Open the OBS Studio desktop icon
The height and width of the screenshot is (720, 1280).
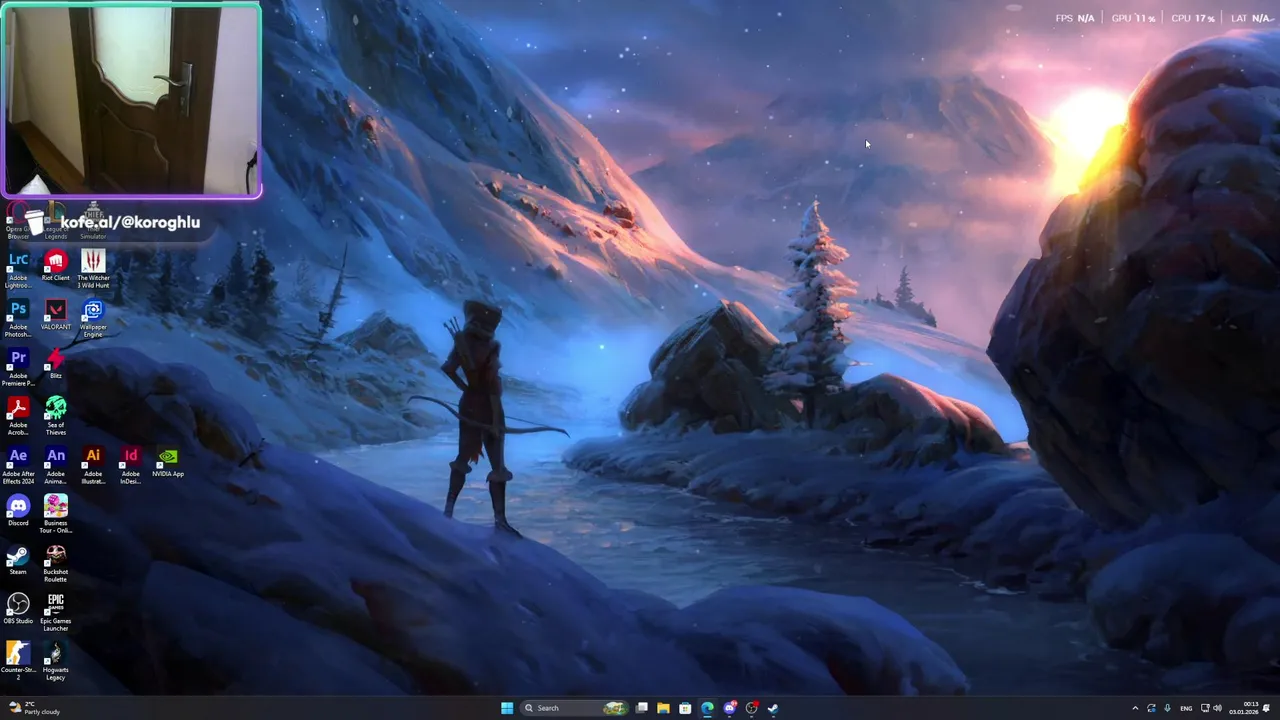[x=18, y=609]
